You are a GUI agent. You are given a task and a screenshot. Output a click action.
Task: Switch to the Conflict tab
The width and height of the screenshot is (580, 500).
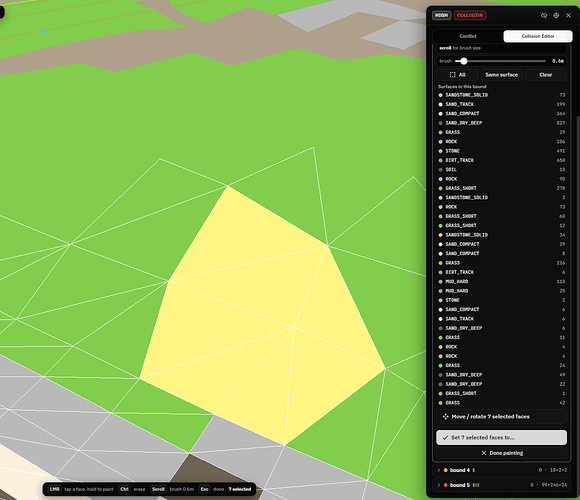pos(468,36)
